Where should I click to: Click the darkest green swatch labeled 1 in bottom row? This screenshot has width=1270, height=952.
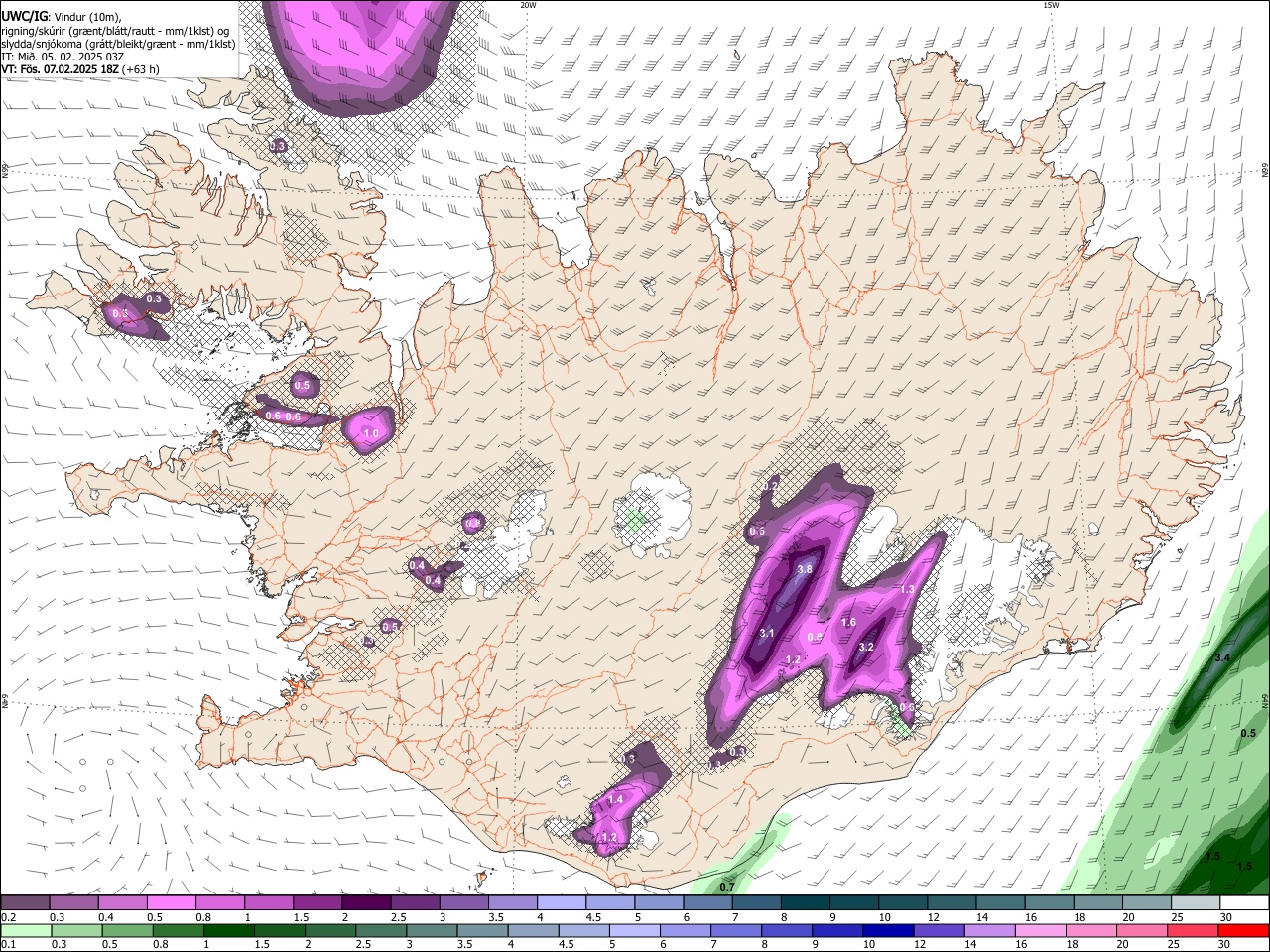228,930
